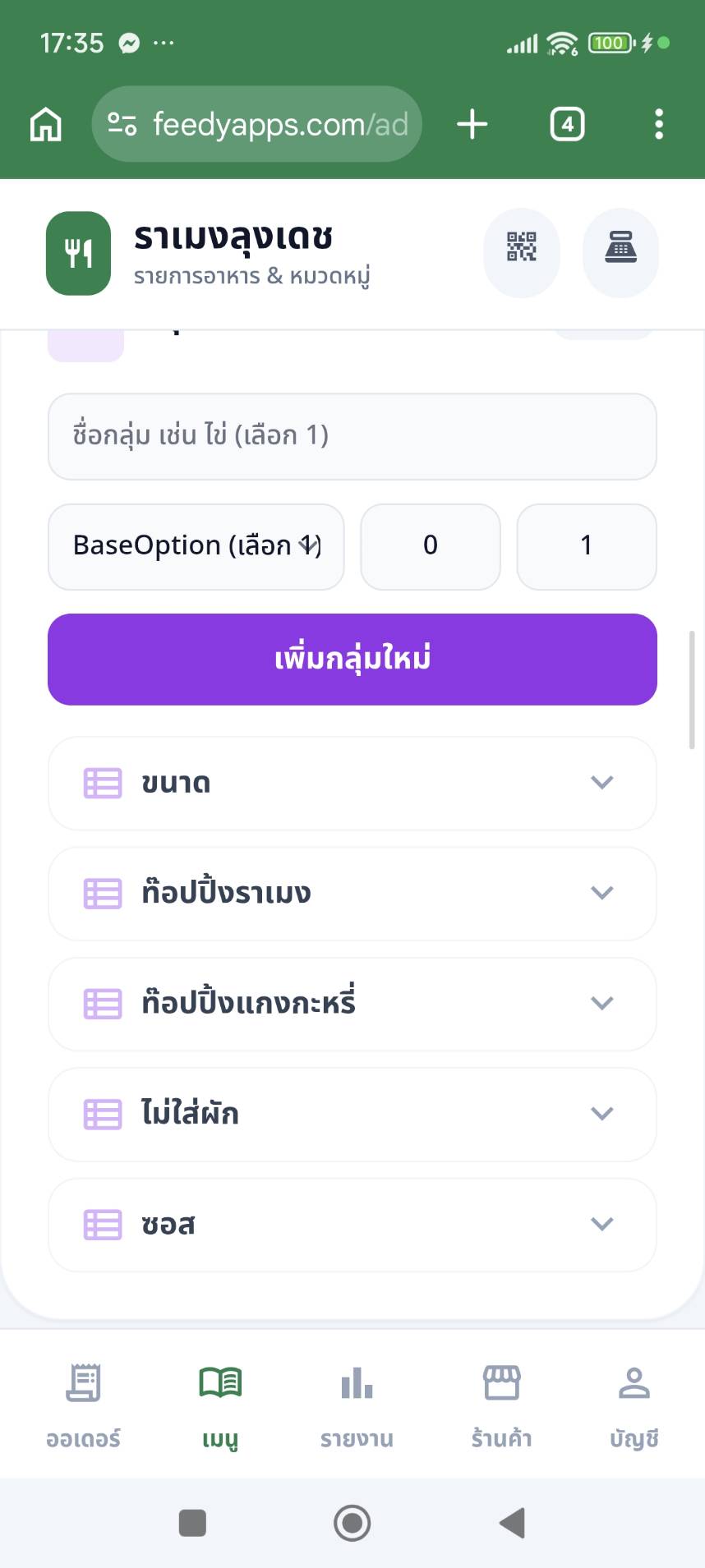Screen dimensions: 705x1568
Task: Open the browser three-dot menu
Action: 658,125
